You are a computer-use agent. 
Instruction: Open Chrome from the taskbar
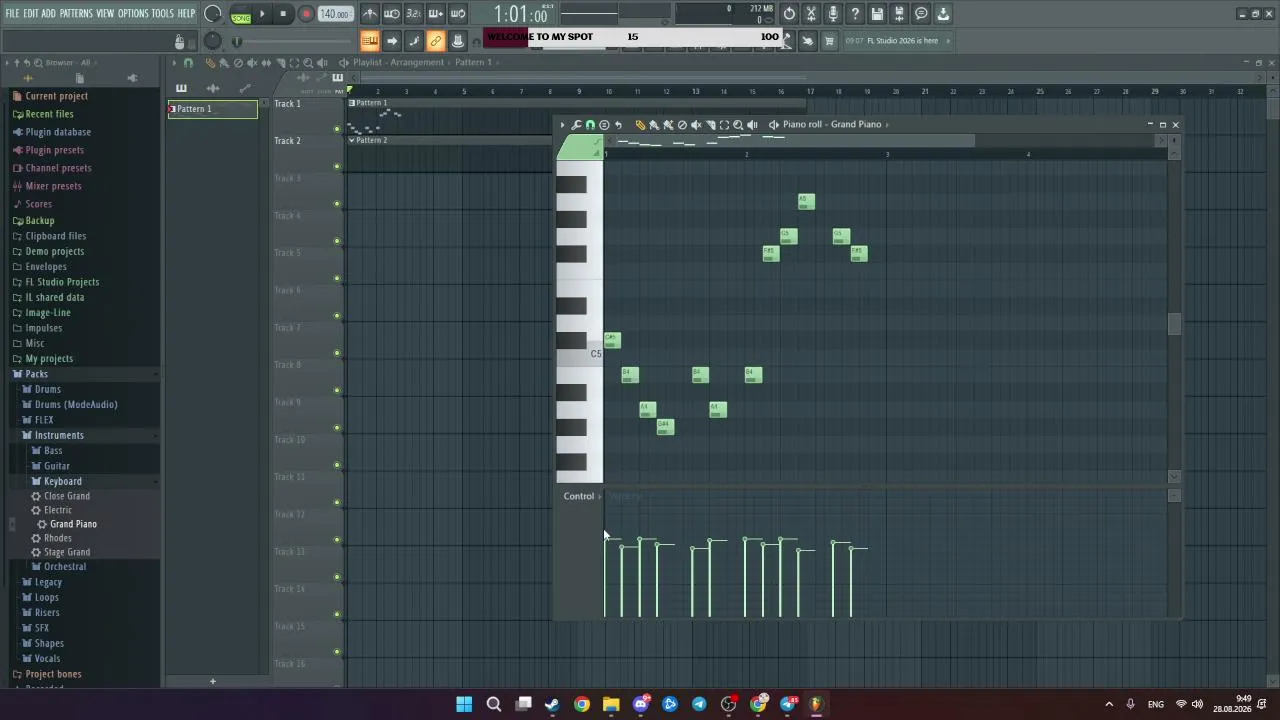(x=582, y=704)
